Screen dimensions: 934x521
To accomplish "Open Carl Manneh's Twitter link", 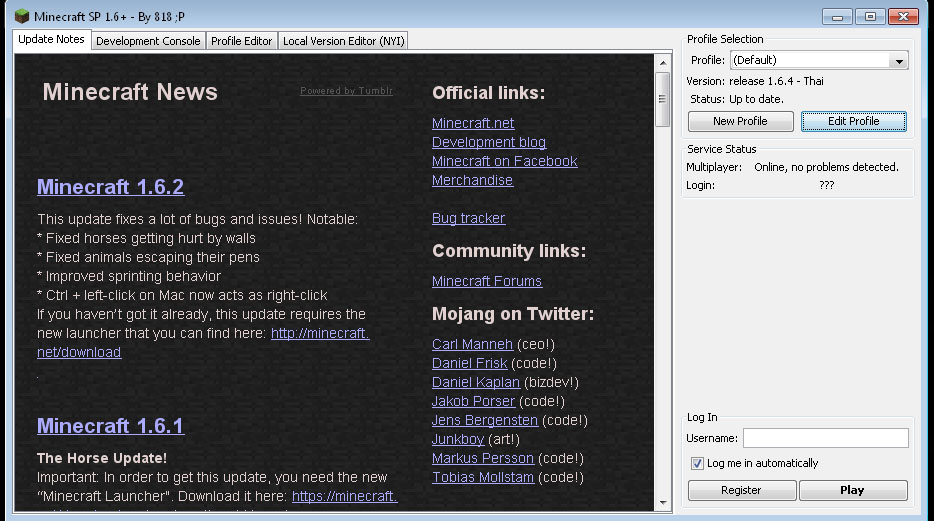I will [472, 344].
